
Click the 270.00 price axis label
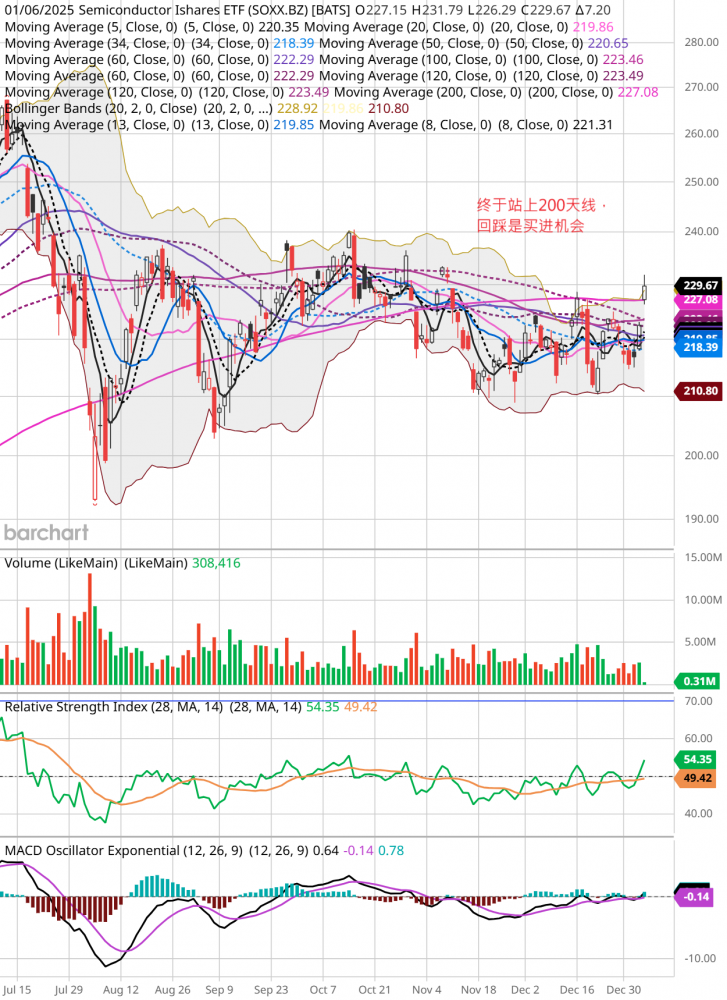click(x=701, y=87)
